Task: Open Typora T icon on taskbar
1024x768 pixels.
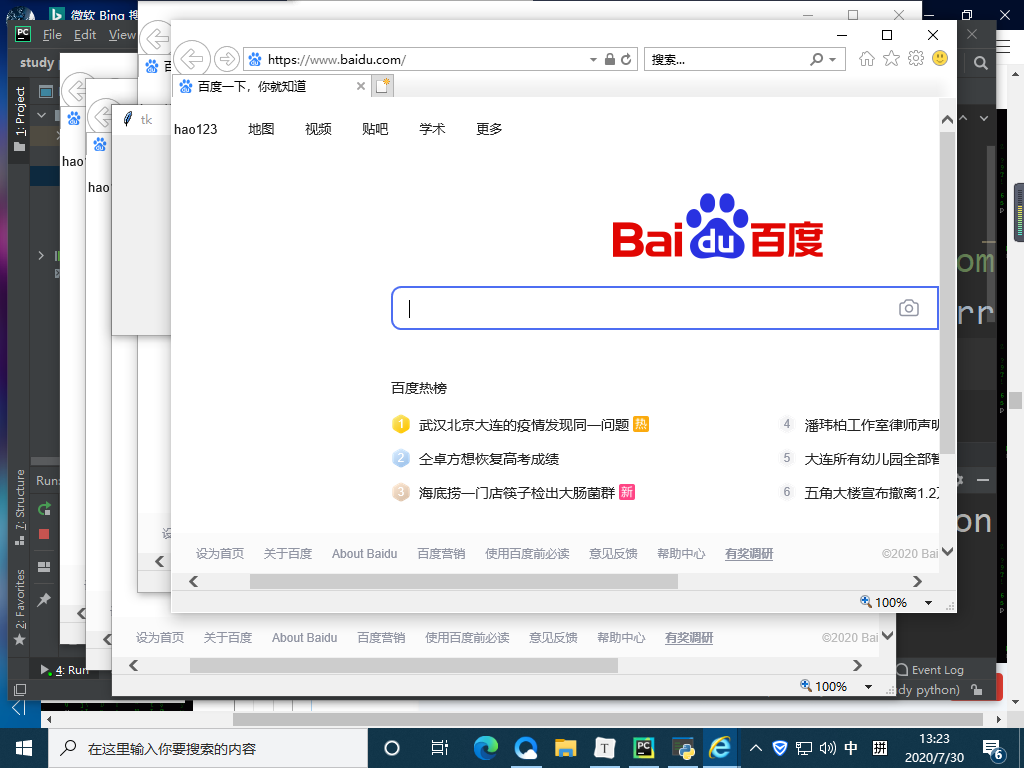Action: [x=605, y=748]
